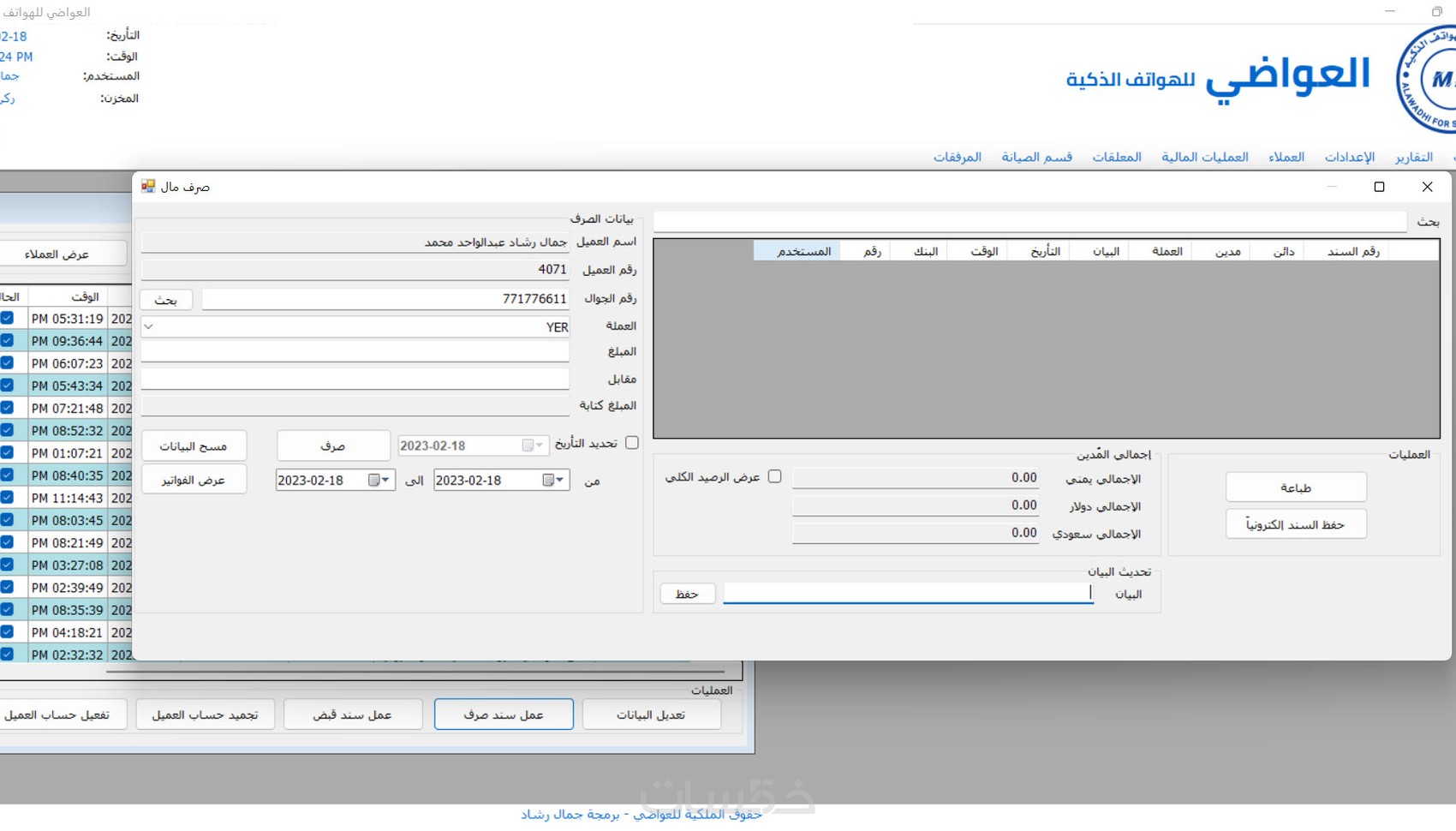Viewport: 1456px width, 831px height.
Task: Toggle the checkbox in the 07:21:48 PM row
Action: click(7, 408)
